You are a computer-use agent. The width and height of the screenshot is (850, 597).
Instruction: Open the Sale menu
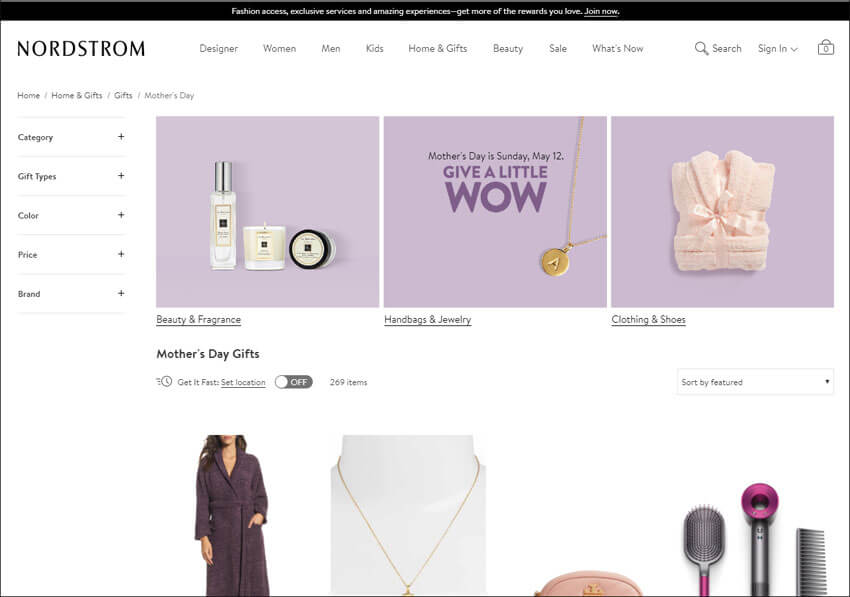[558, 48]
